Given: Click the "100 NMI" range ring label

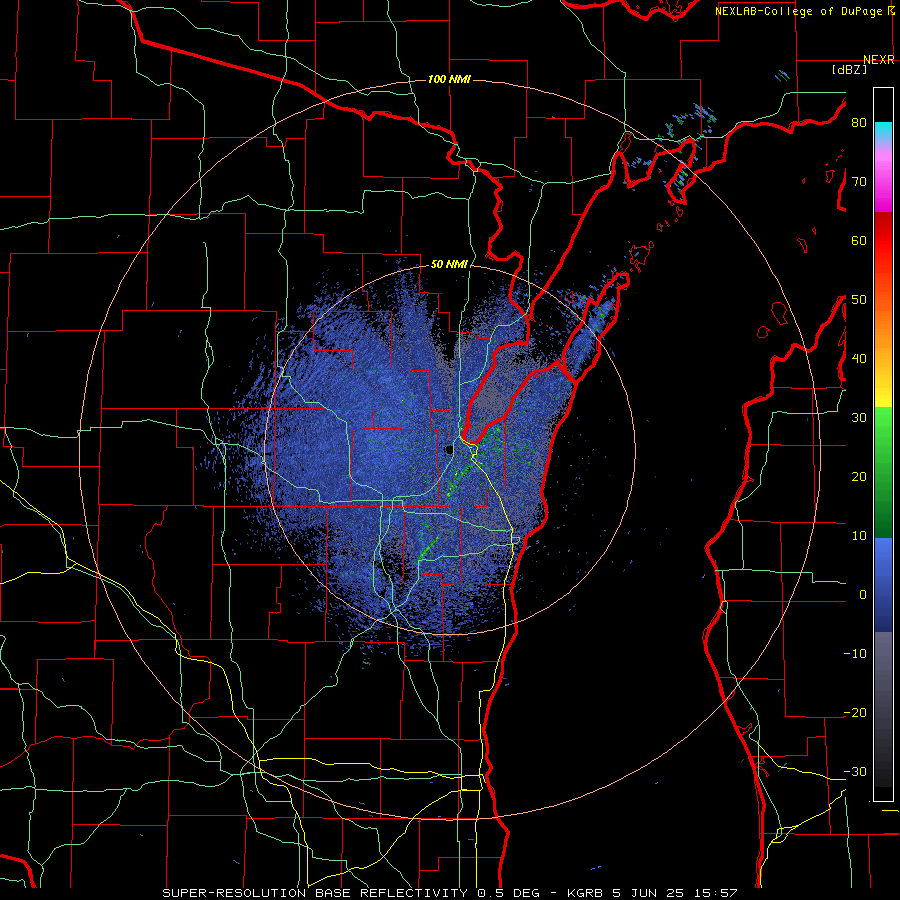Looking at the screenshot, I should 449,79.
